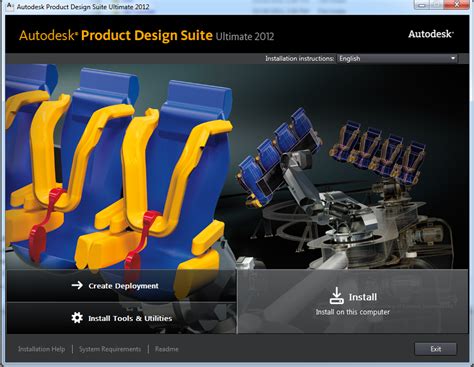Select Create Deployment
This screenshot has height=367, width=474.
[122, 286]
